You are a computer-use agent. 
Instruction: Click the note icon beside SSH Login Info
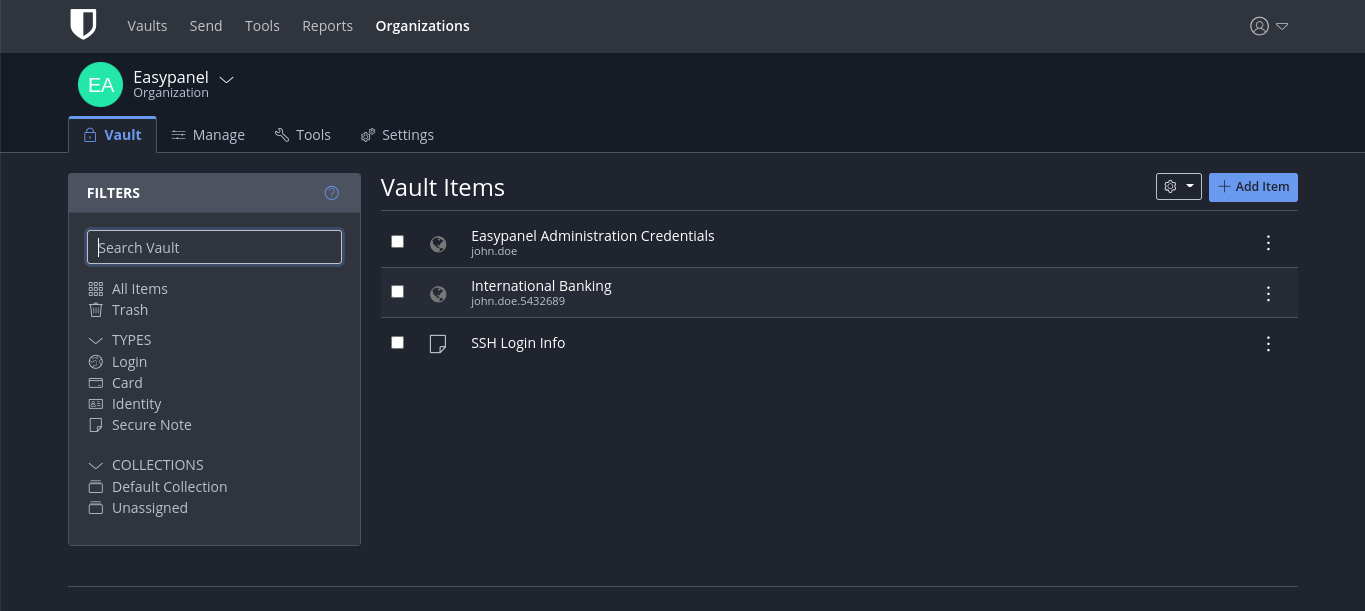[438, 343]
